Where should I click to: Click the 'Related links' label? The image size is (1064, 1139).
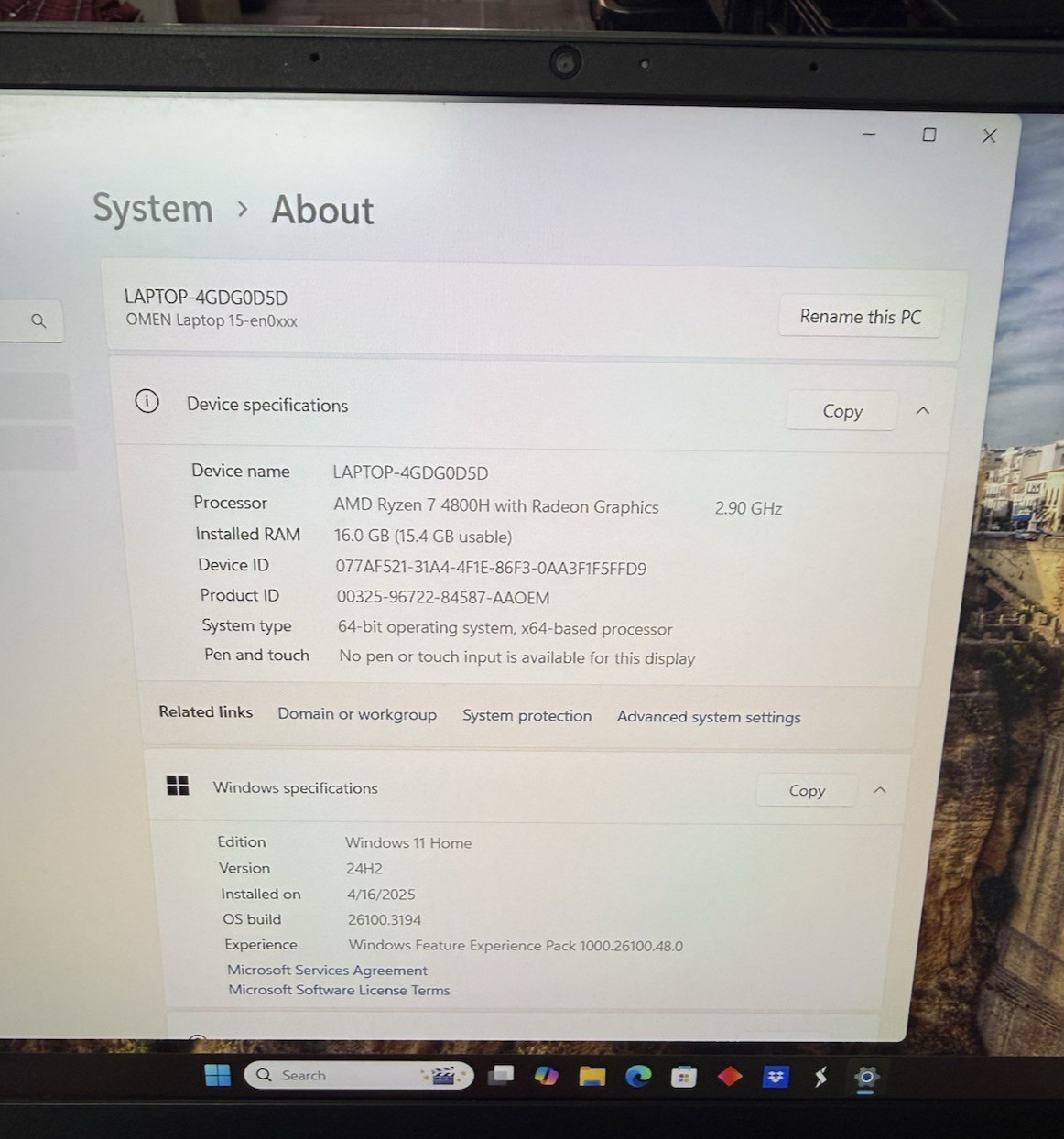tap(205, 711)
